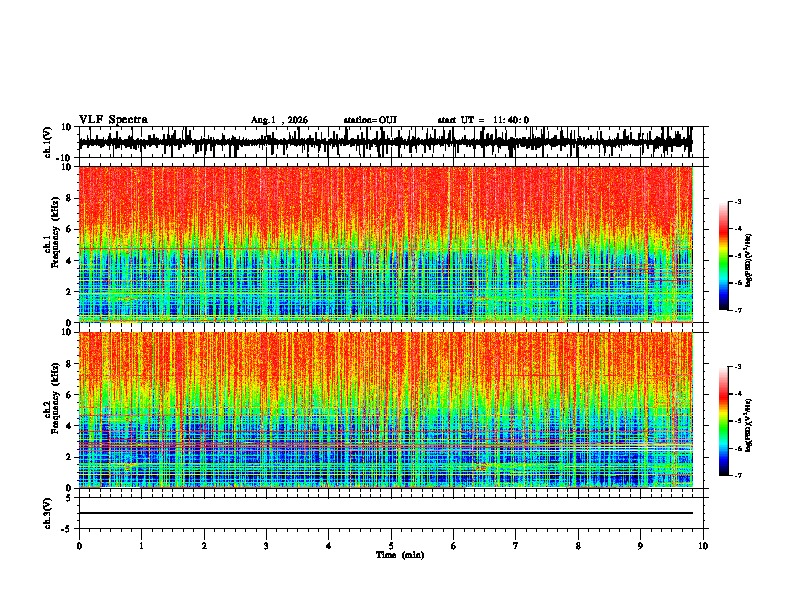Click the '-7' label on the ch.1 color bar
Screen dimensions: 792x612
click(x=737, y=310)
